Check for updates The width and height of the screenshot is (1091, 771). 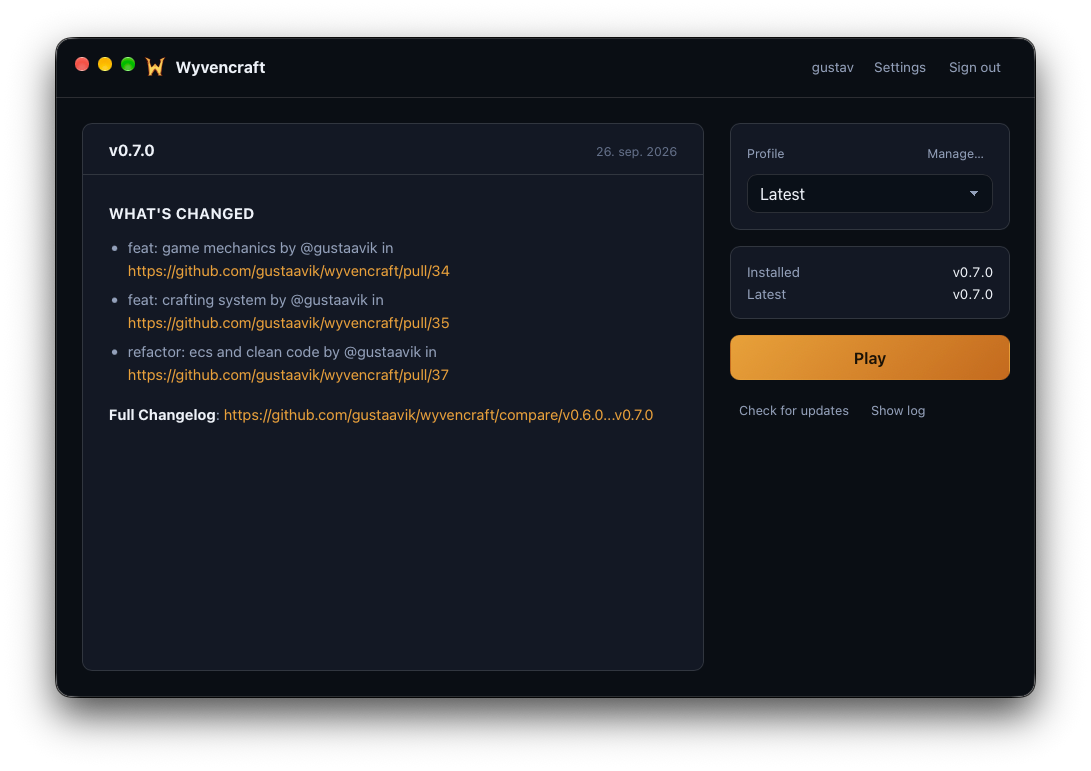tap(793, 411)
